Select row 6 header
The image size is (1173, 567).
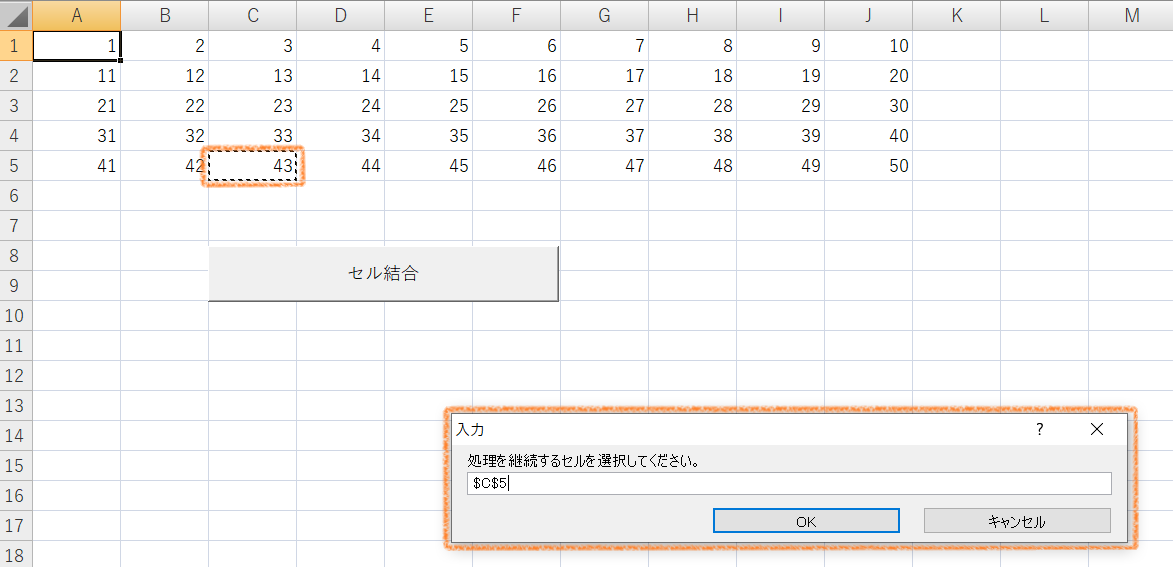(16, 195)
